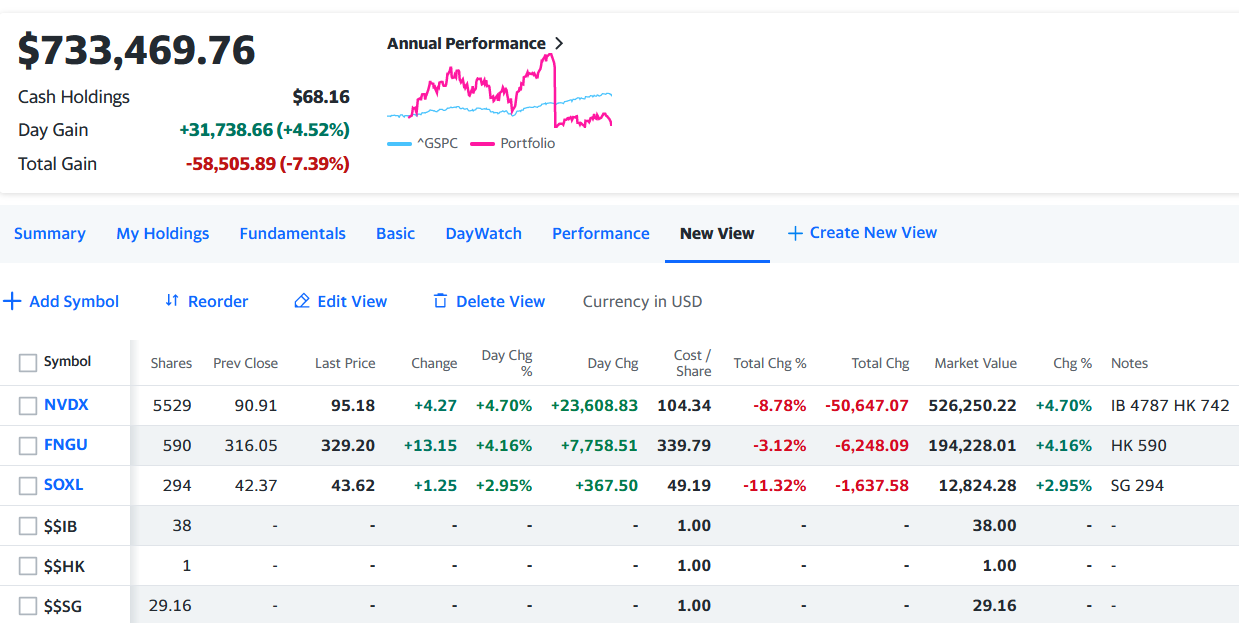Click the NVDX notes cell

[1169, 405]
